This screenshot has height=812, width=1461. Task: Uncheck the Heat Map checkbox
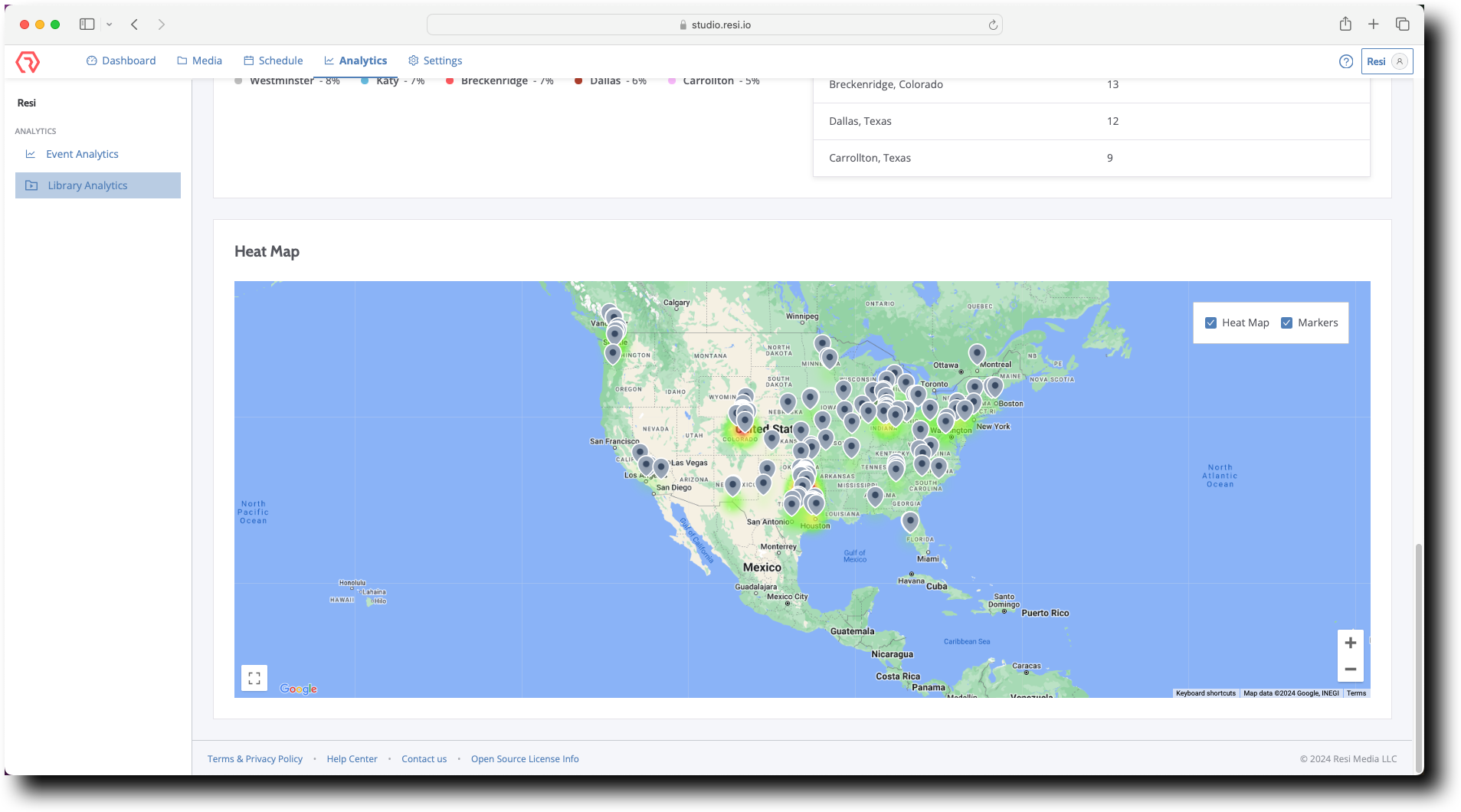pyautogui.click(x=1210, y=323)
